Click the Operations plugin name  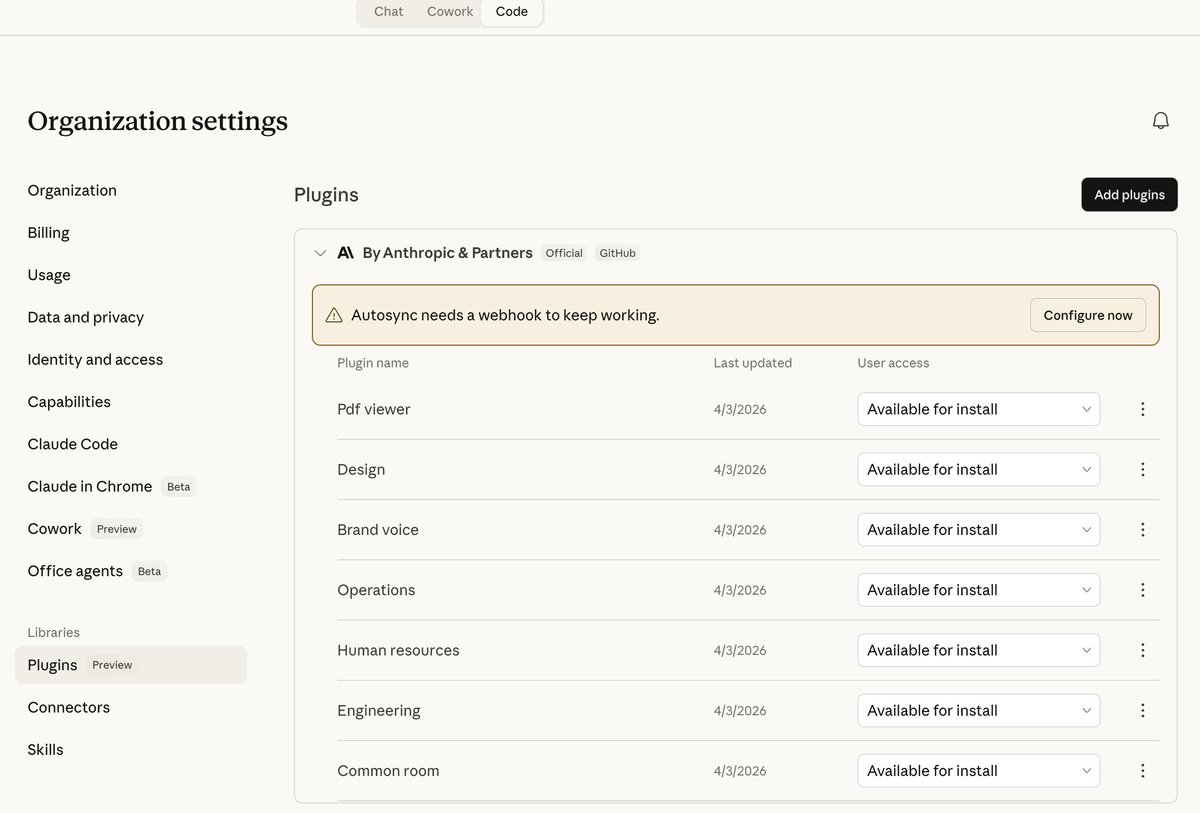coord(376,590)
